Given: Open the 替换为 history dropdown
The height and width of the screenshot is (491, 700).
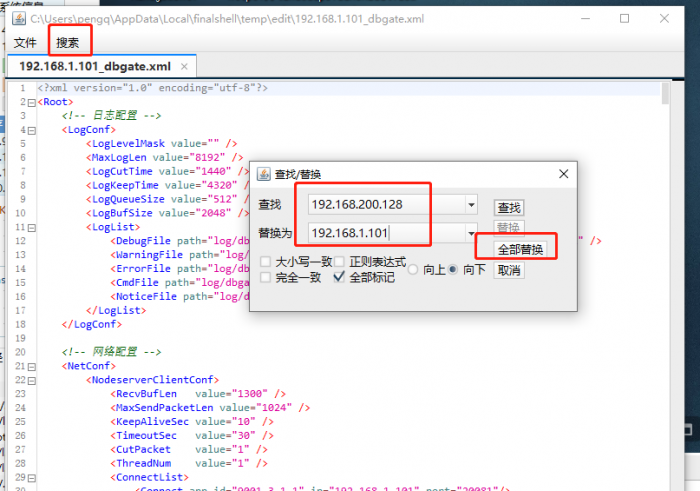Looking at the screenshot, I should (471, 233).
